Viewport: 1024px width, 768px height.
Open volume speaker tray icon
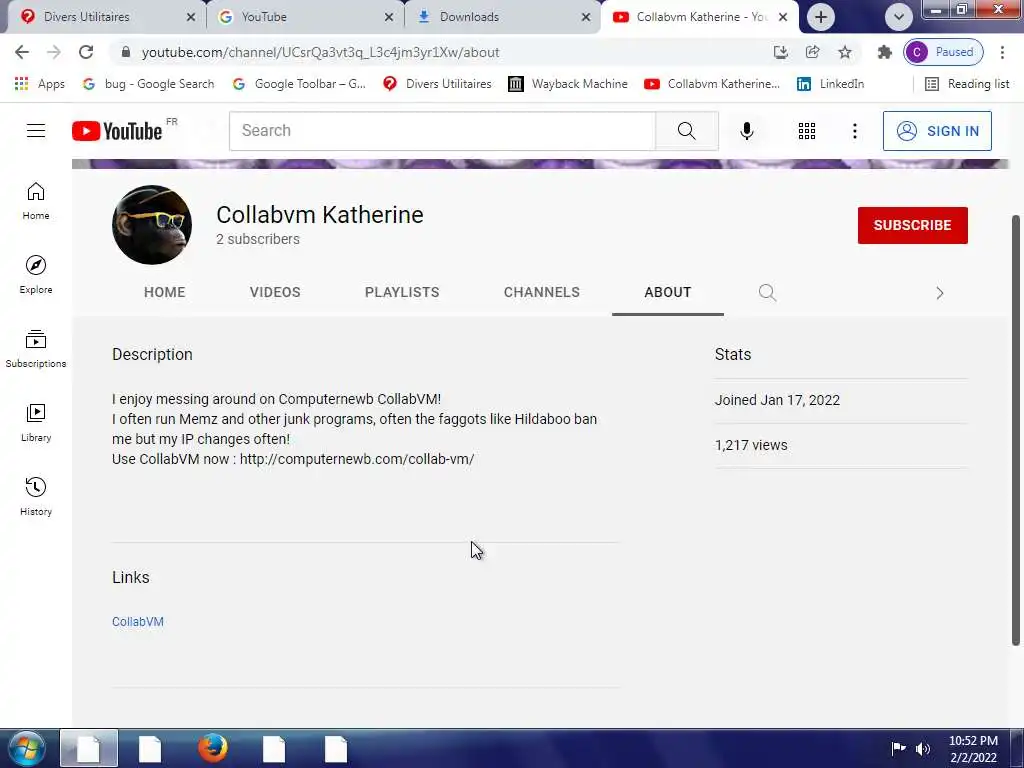(923, 748)
